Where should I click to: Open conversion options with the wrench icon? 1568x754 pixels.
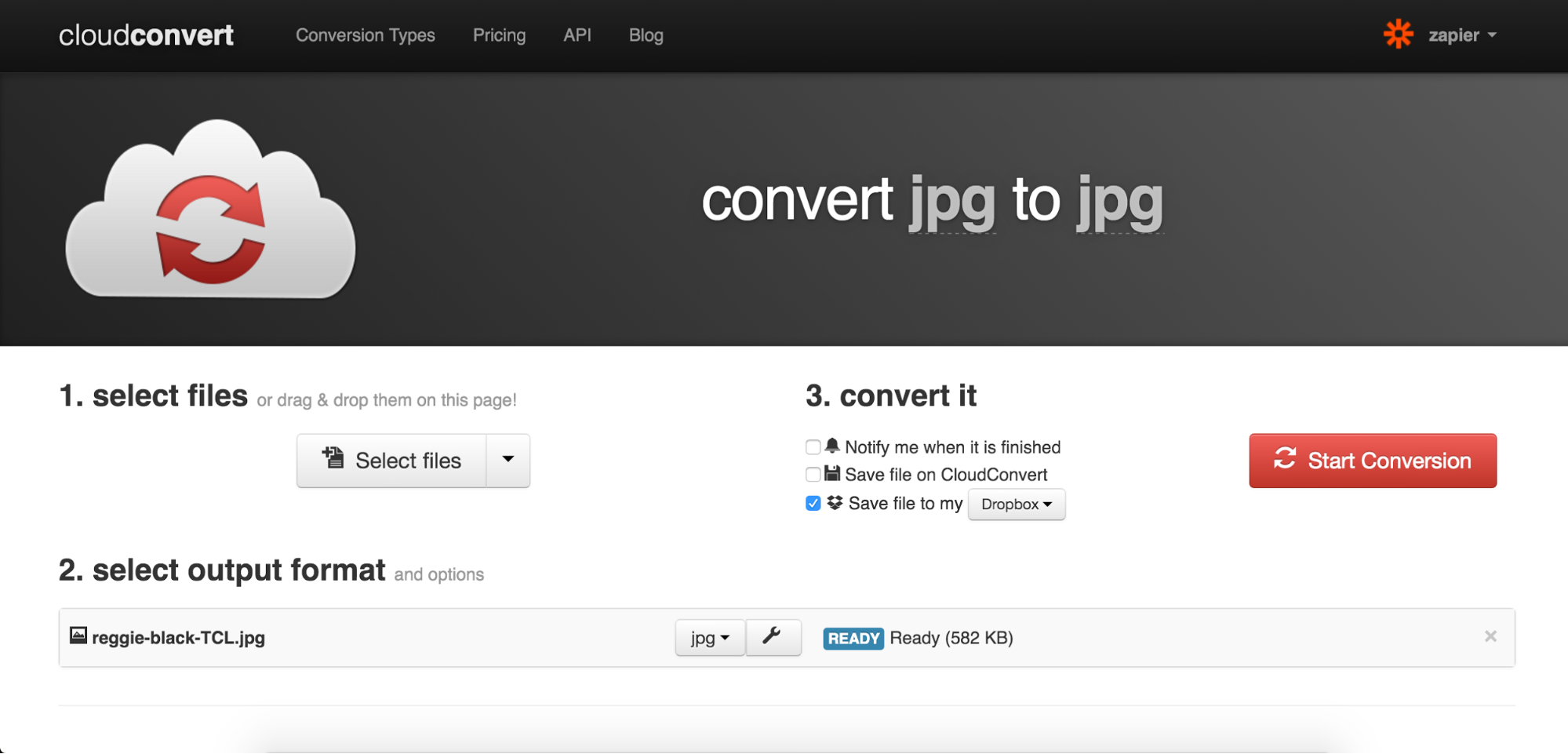coord(773,637)
